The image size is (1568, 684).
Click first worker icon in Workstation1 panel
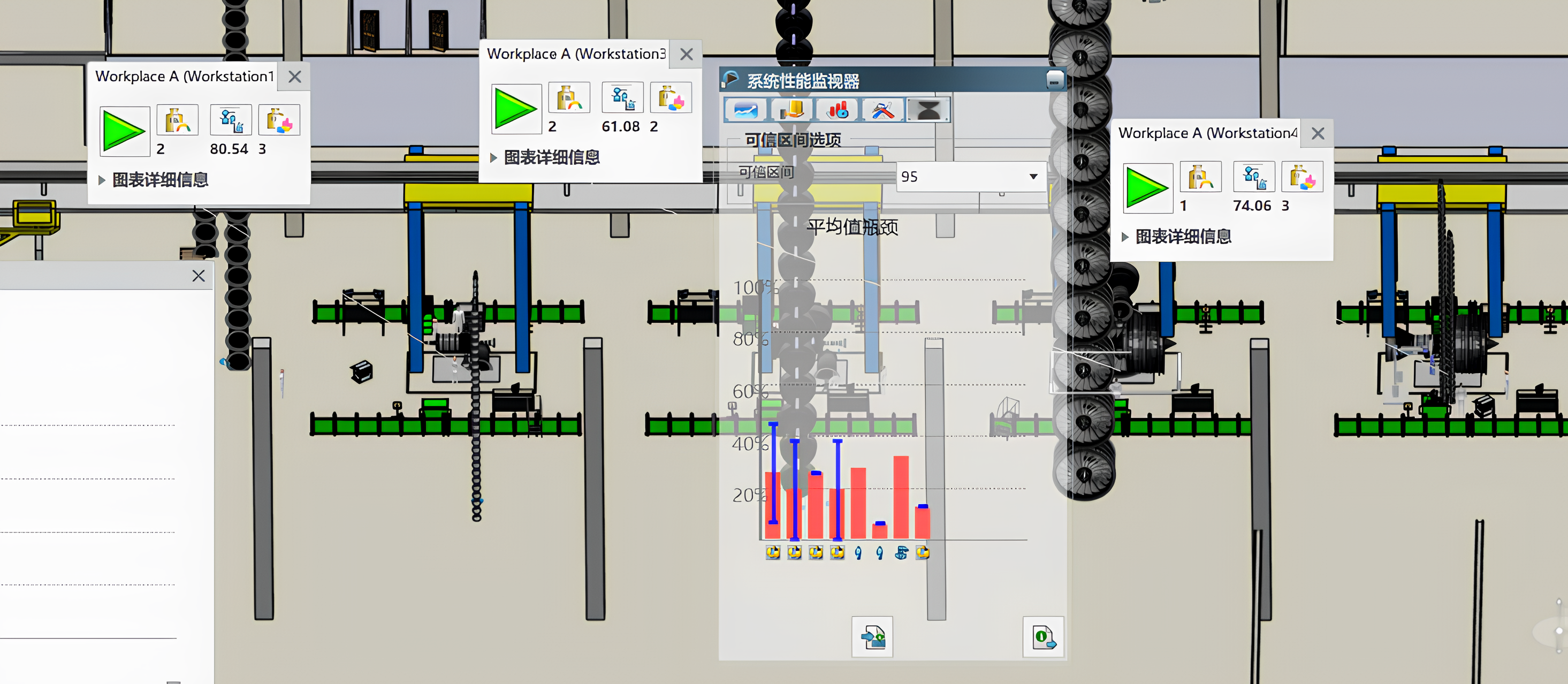point(177,120)
